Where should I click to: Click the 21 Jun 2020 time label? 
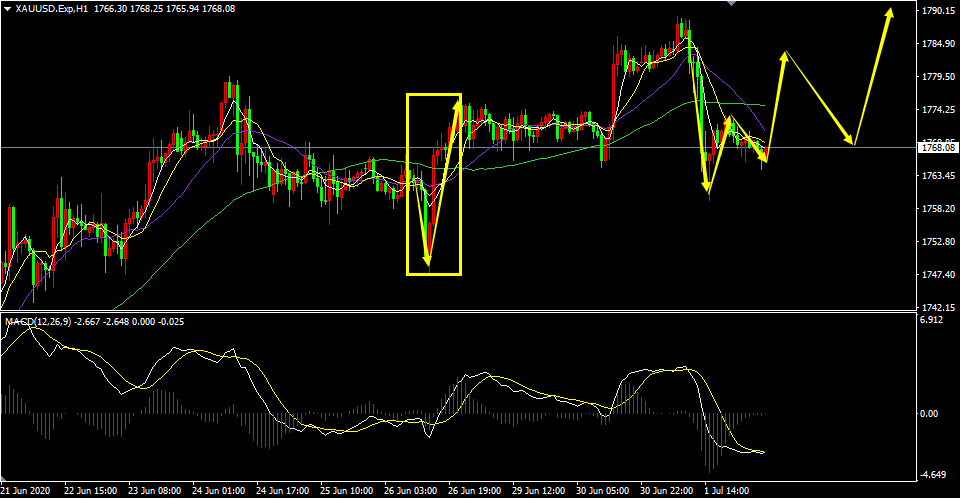[x=26, y=491]
